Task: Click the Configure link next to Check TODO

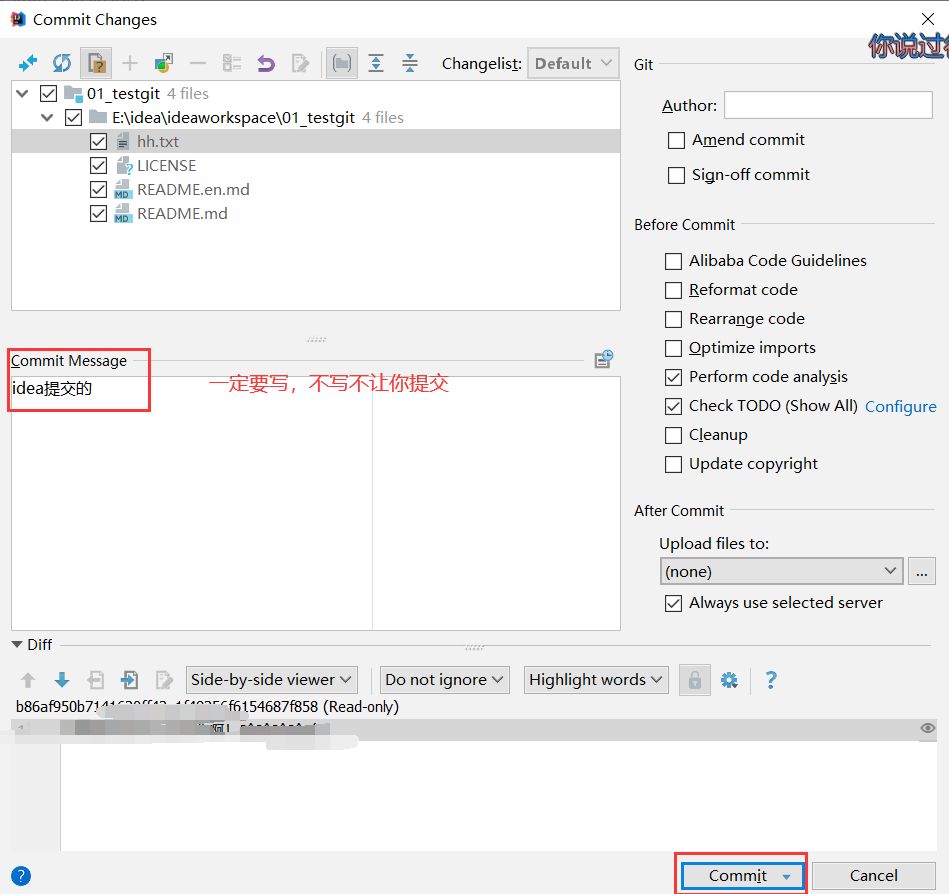Action: point(901,406)
